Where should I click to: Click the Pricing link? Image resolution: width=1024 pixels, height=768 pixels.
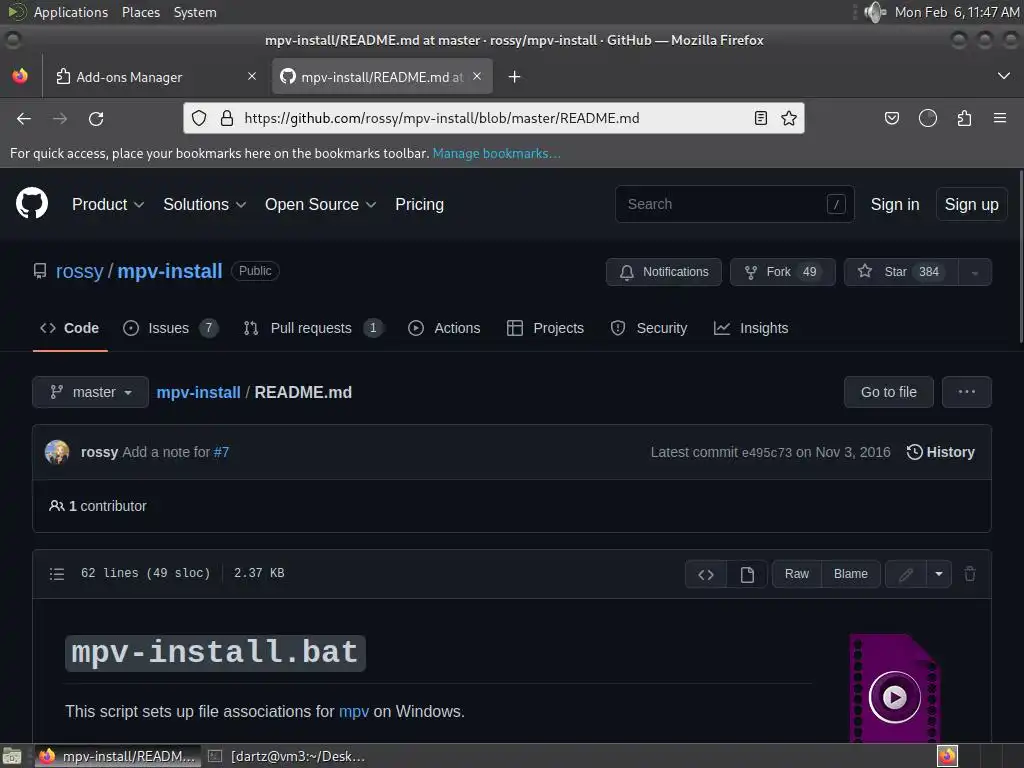419,204
